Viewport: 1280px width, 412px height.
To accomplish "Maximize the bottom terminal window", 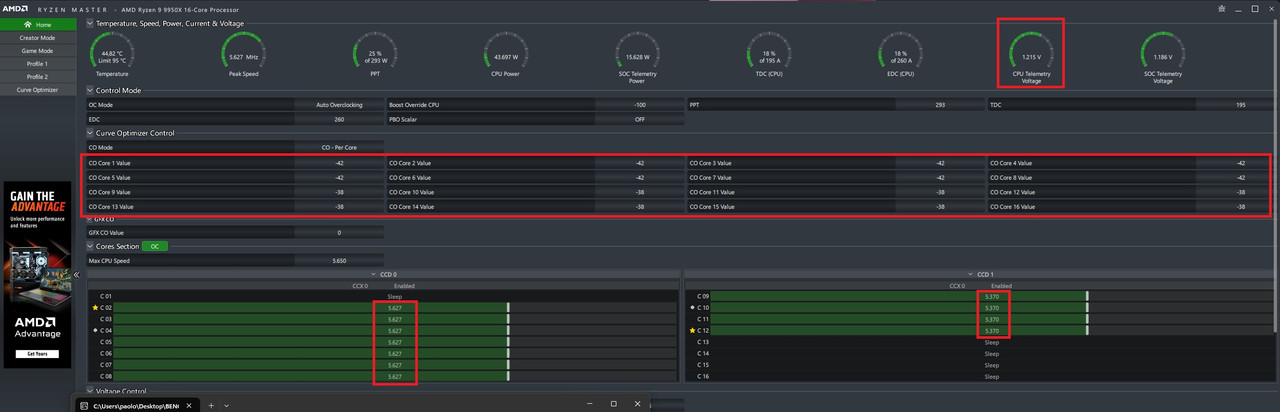I will pos(613,404).
